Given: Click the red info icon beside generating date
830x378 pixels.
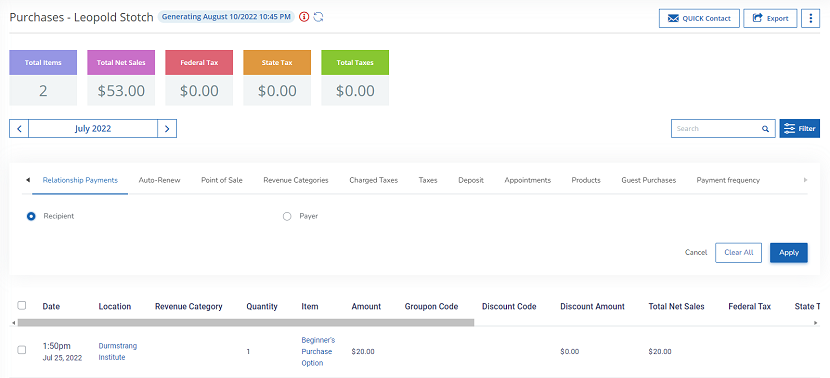Looking at the screenshot, I should (304, 17).
